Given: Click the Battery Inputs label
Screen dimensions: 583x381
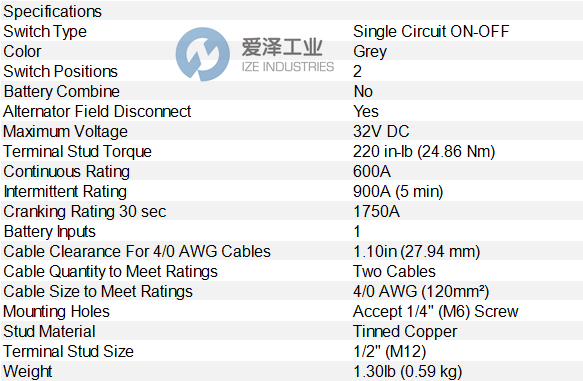Looking at the screenshot, I should [49, 232].
